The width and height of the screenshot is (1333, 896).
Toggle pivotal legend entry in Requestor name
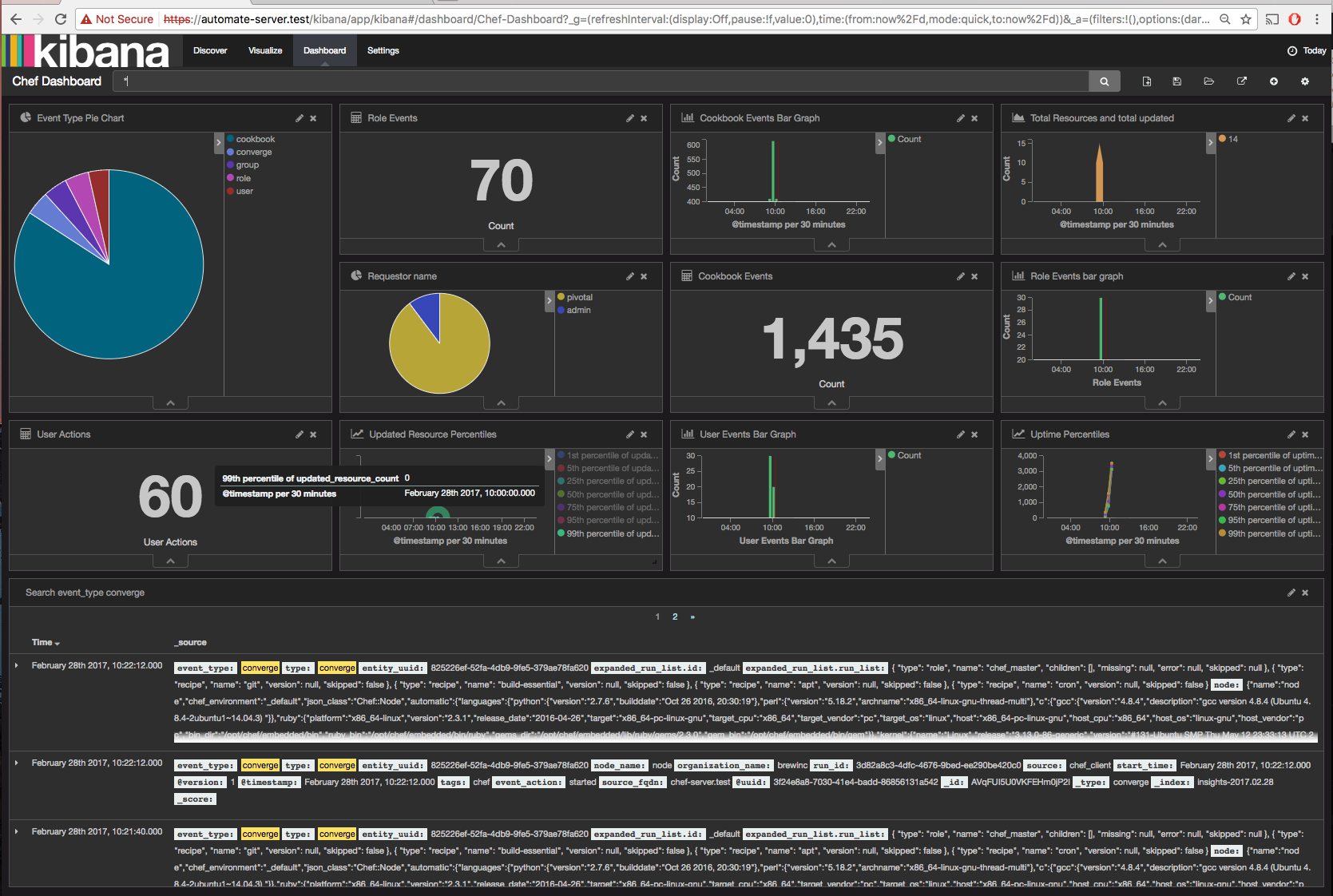(575, 297)
